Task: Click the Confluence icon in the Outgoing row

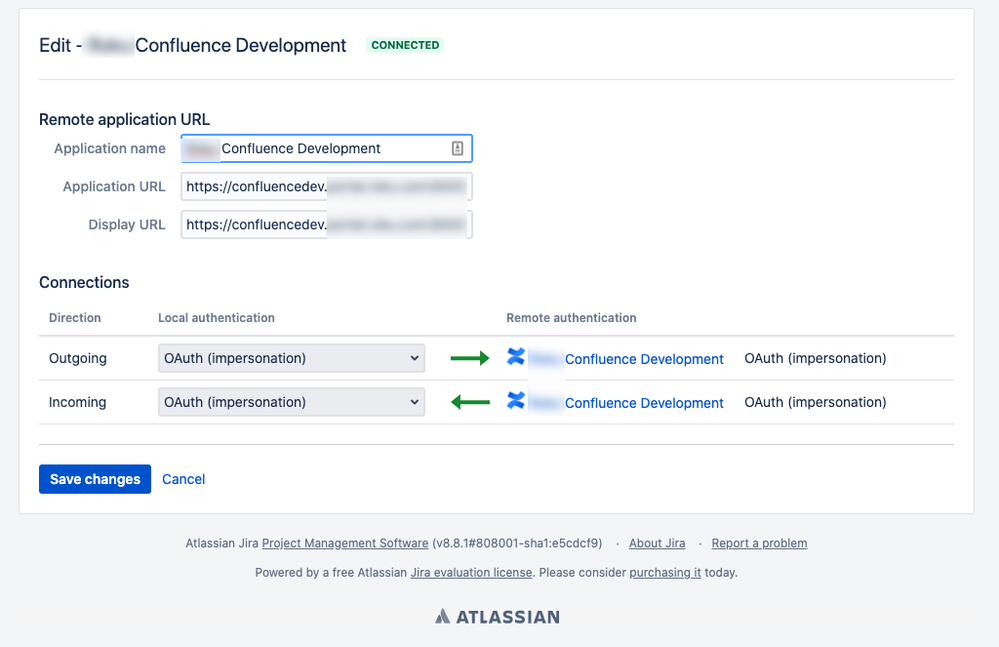Action: point(515,357)
